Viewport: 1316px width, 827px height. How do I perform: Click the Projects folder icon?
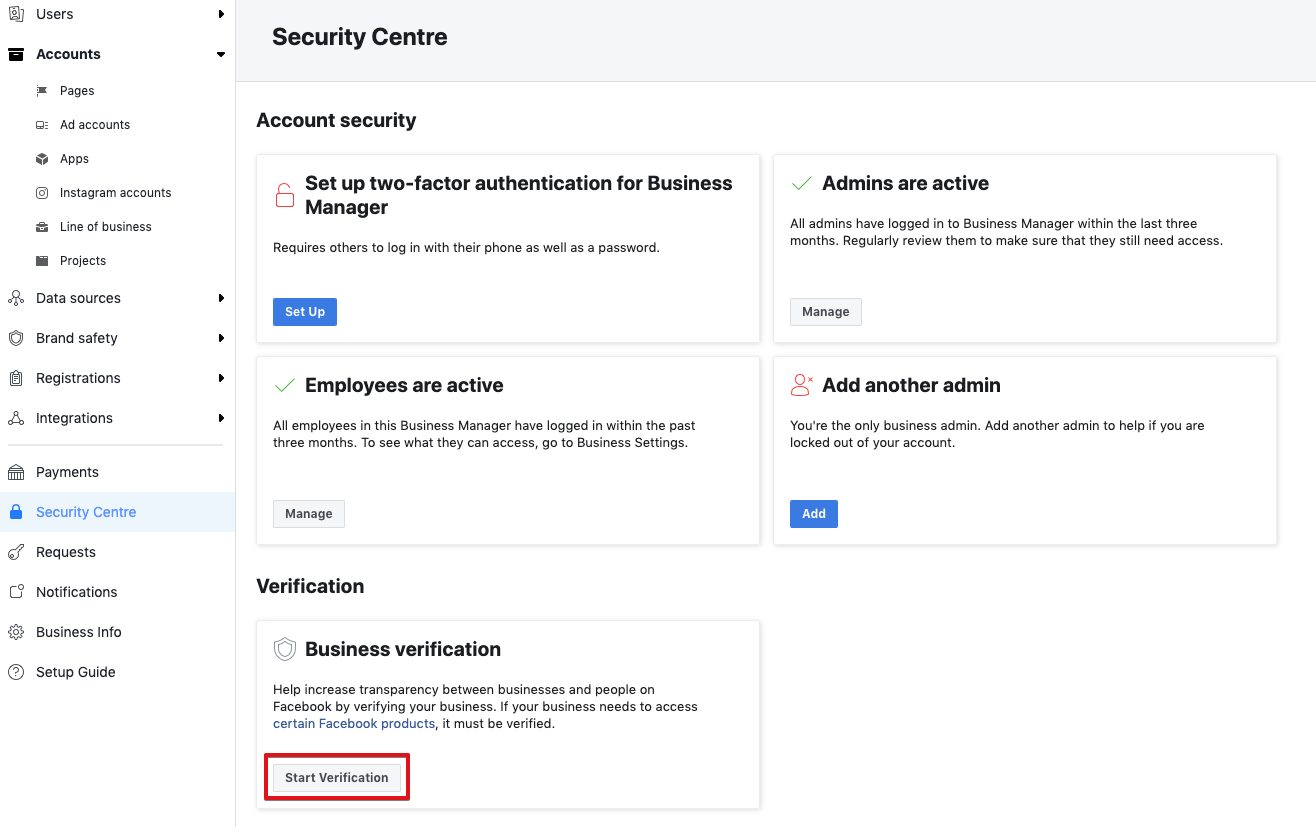pos(42,261)
